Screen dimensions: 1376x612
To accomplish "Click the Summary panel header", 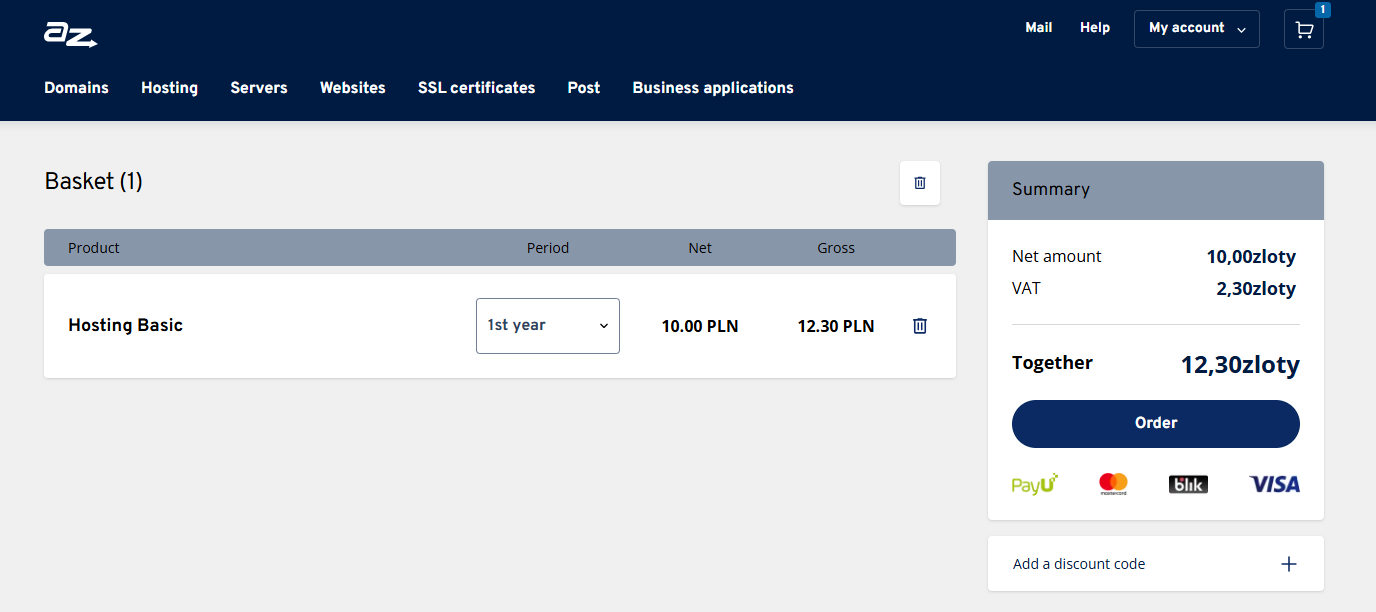I will (1156, 190).
